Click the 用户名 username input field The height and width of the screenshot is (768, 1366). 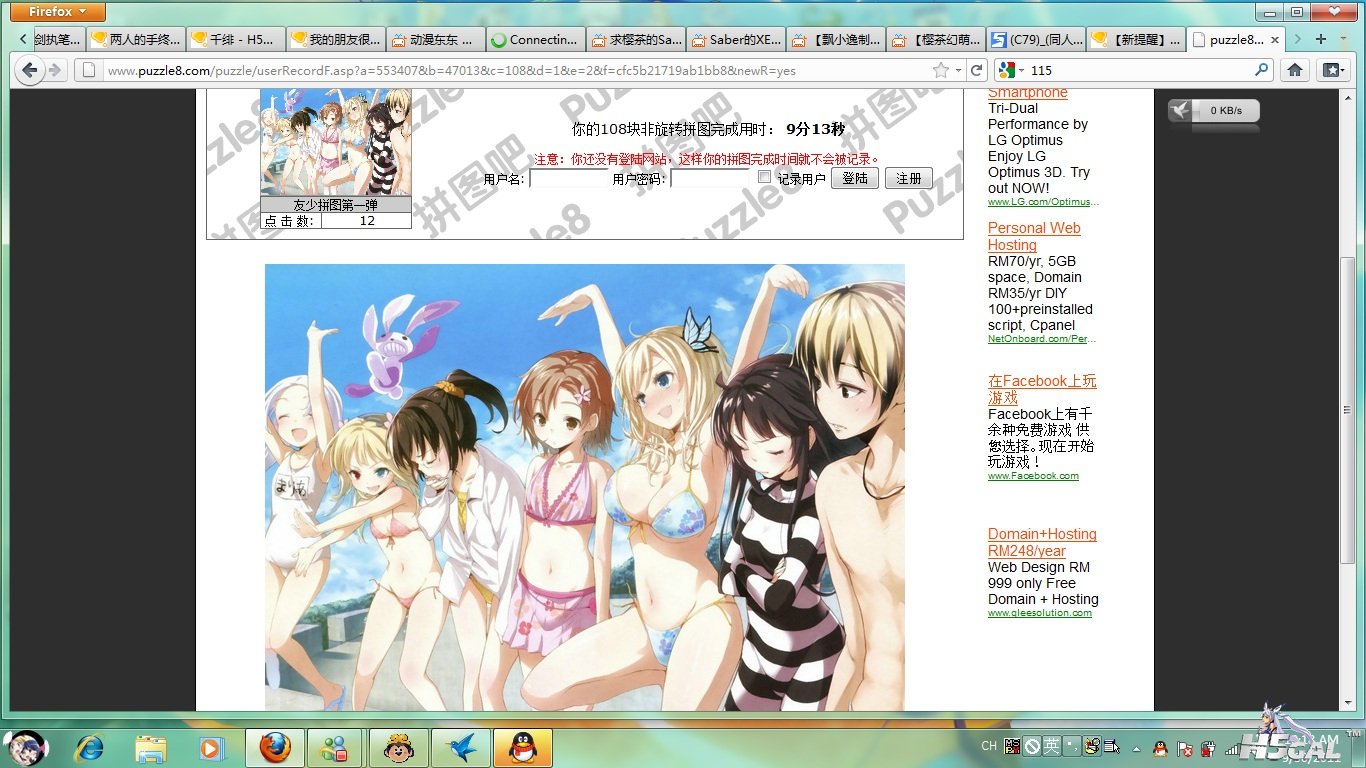(568, 179)
